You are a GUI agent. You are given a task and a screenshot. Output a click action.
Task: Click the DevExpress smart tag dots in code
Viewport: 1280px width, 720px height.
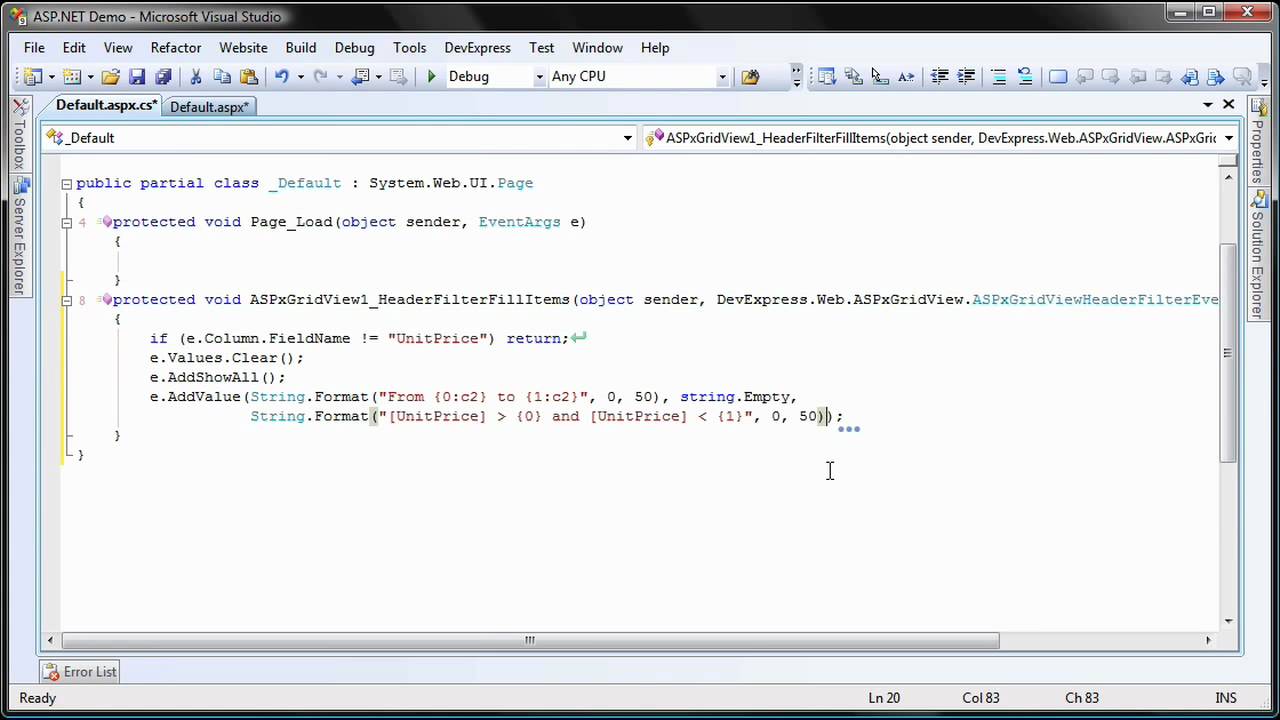(848, 430)
